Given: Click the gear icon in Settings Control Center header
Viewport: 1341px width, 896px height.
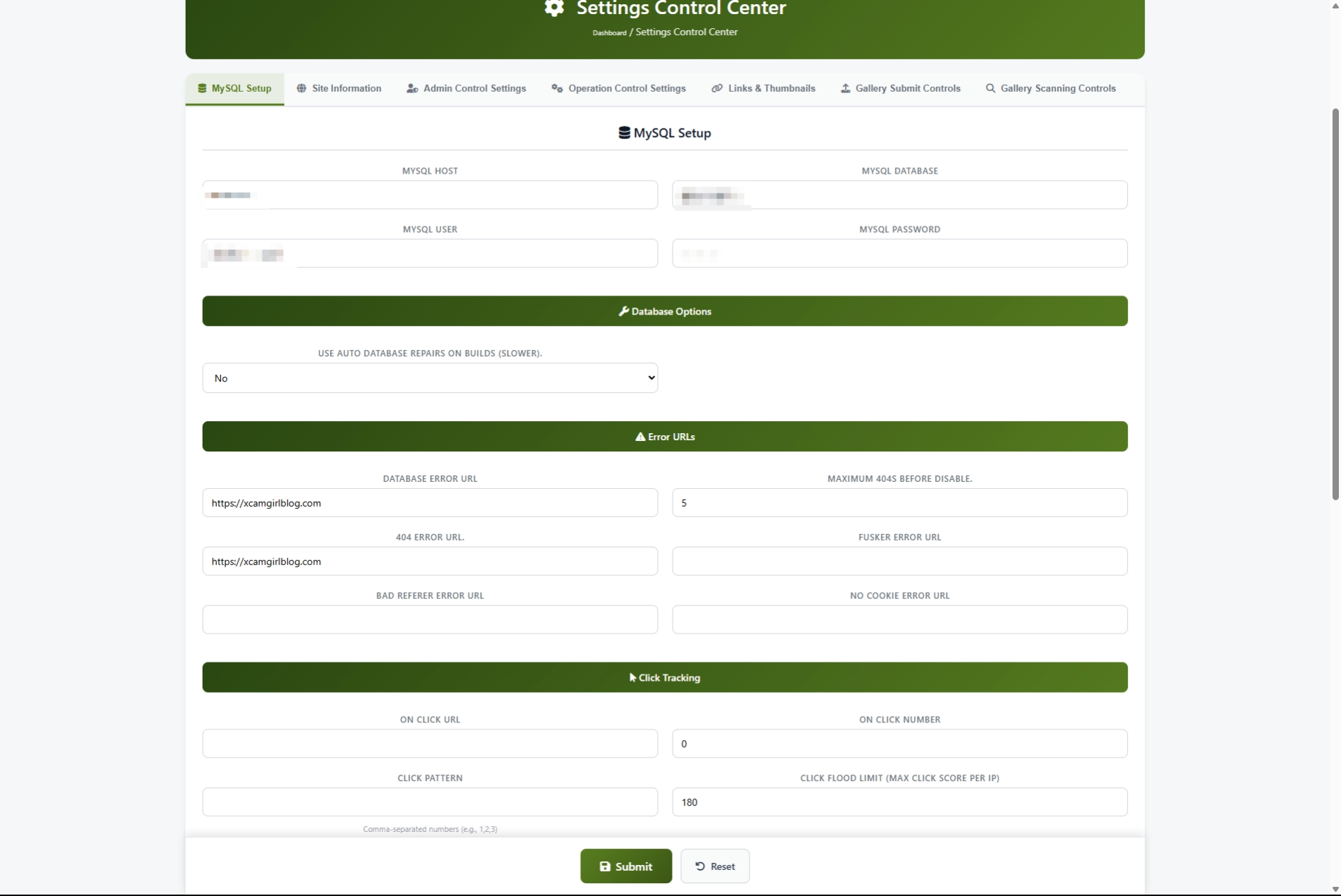Looking at the screenshot, I should click(554, 8).
